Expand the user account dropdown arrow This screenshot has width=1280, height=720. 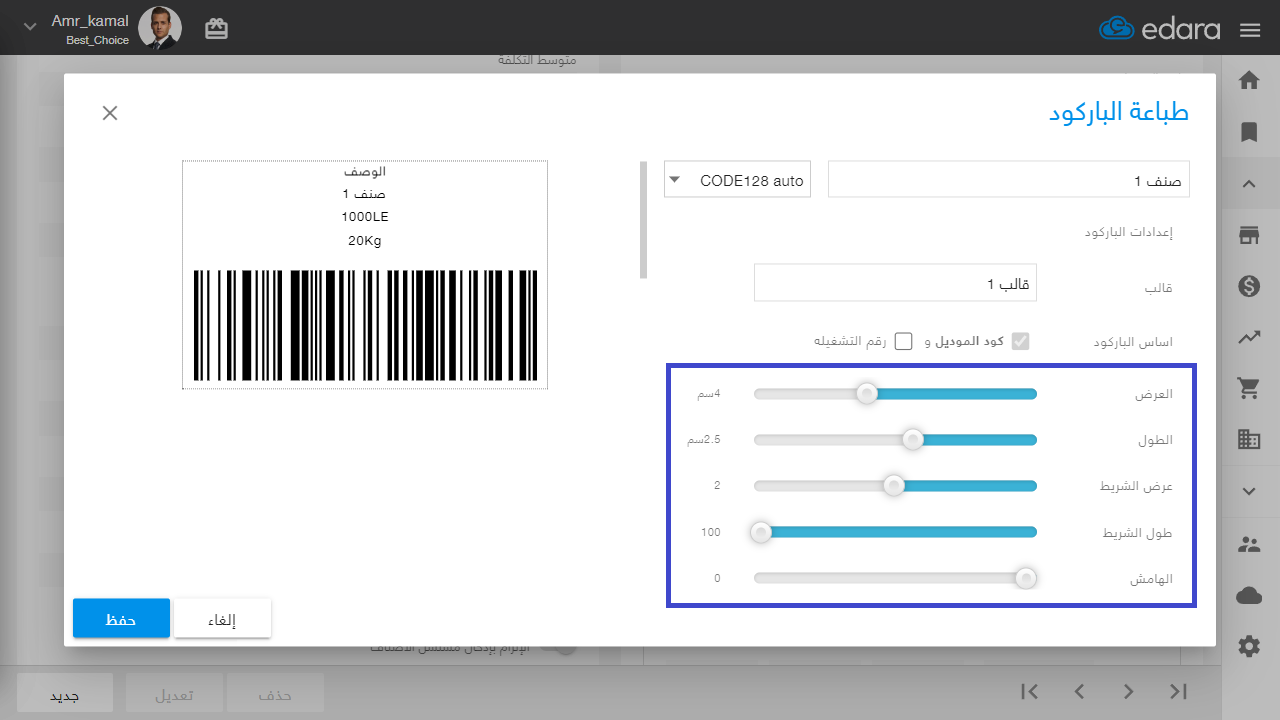coord(30,27)
